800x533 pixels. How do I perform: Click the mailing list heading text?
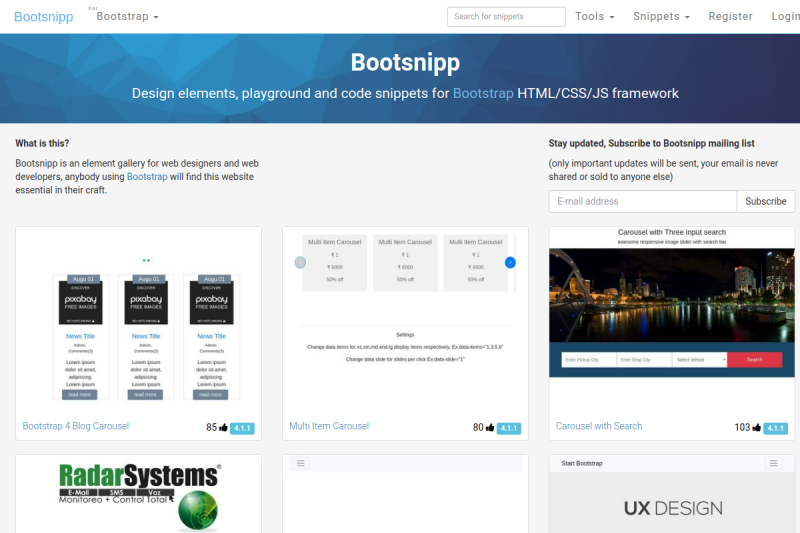pos(652,143)
